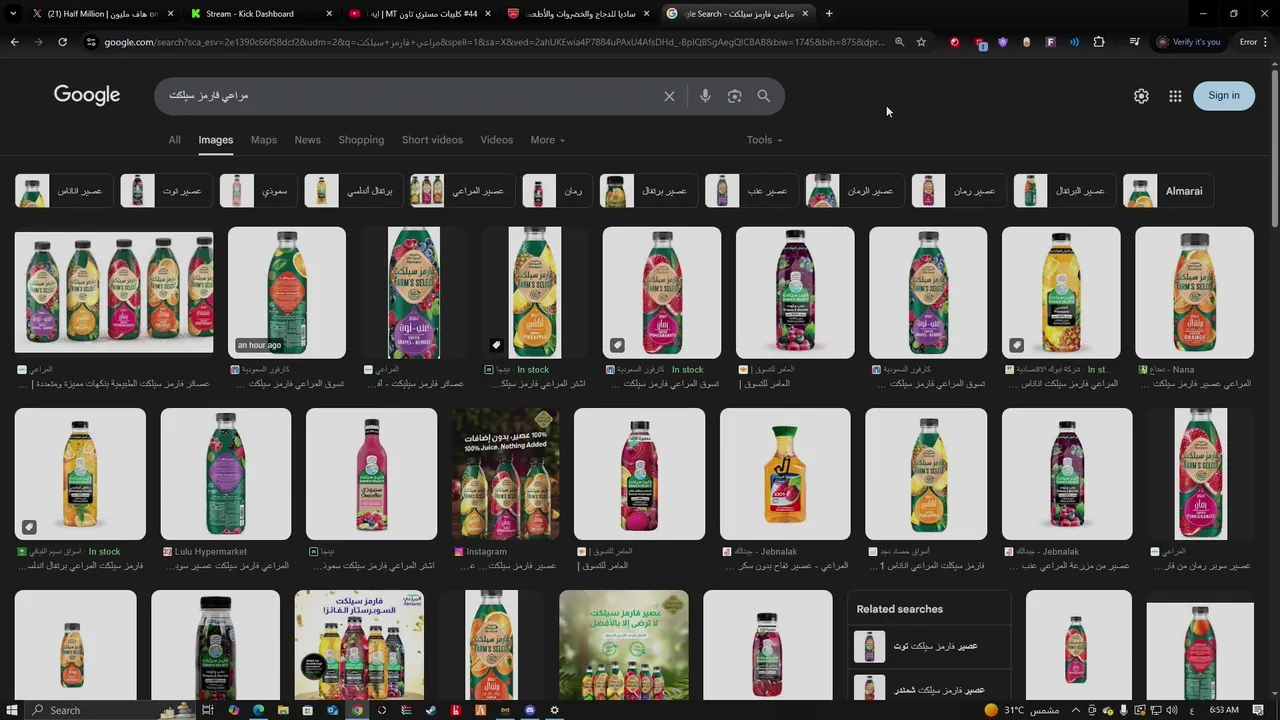Open the Windows Start menu
1280x720 pixels.
(12, 710)
